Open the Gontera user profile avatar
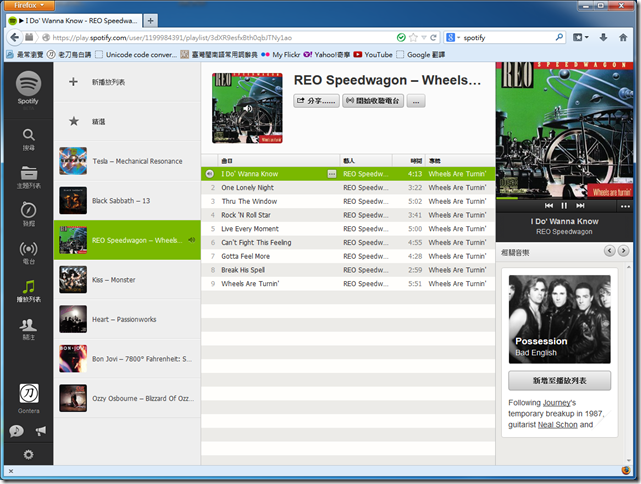The image size is (641, 484). click(x=29, y=393)
